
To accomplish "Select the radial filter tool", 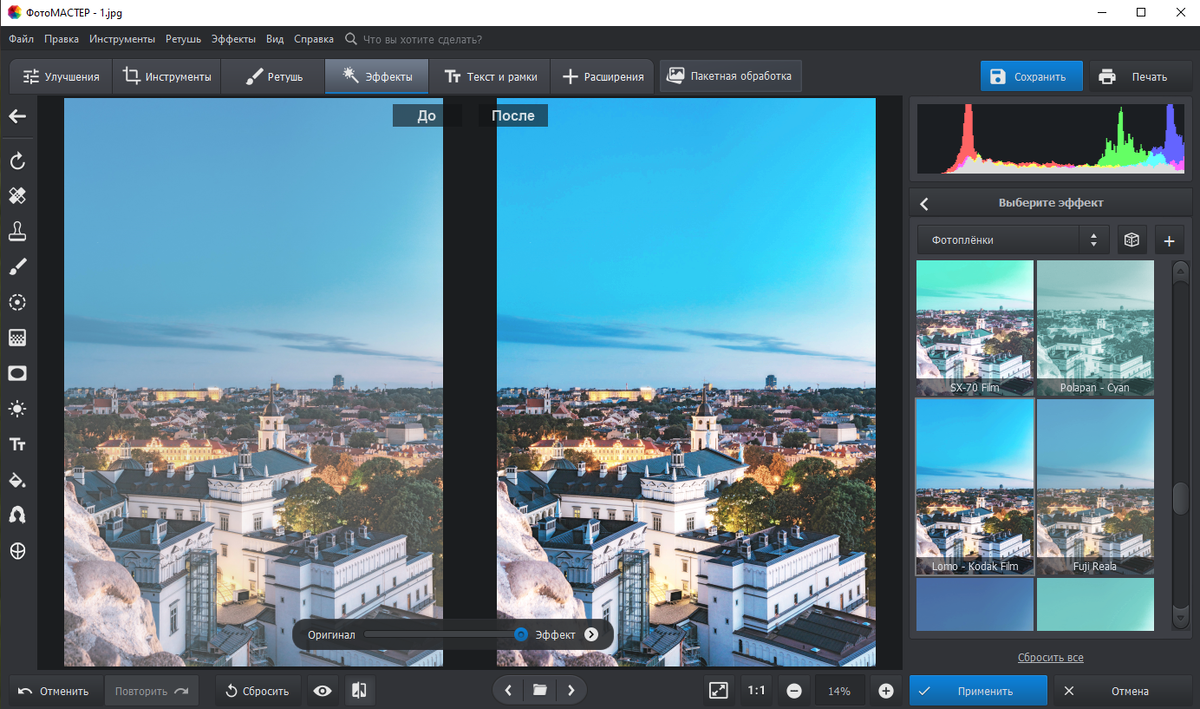I will [17, 302].
